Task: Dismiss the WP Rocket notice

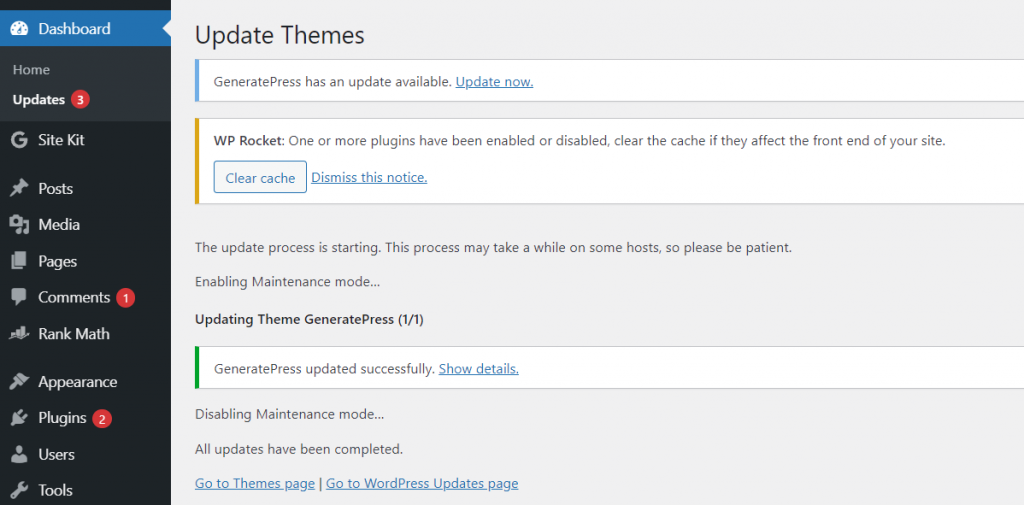Action: (x=369, y=178)
